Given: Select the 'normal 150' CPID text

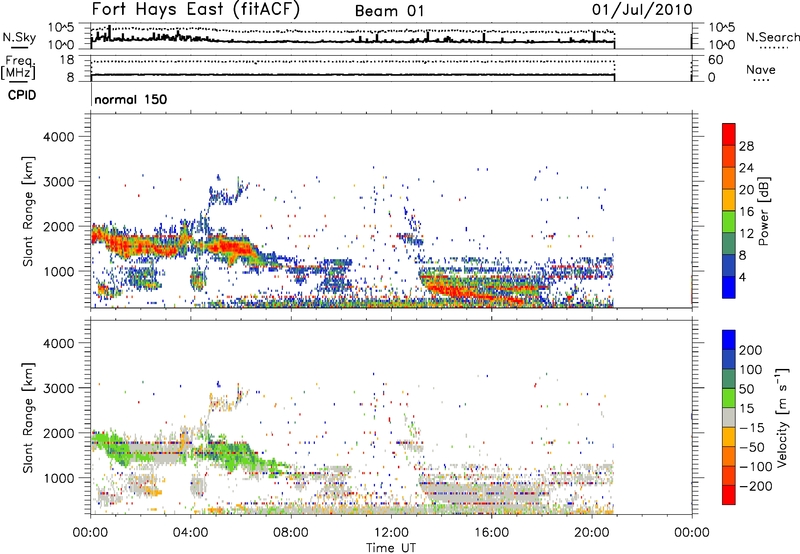Looking at the screenshot, I should [x=131, y=99].
